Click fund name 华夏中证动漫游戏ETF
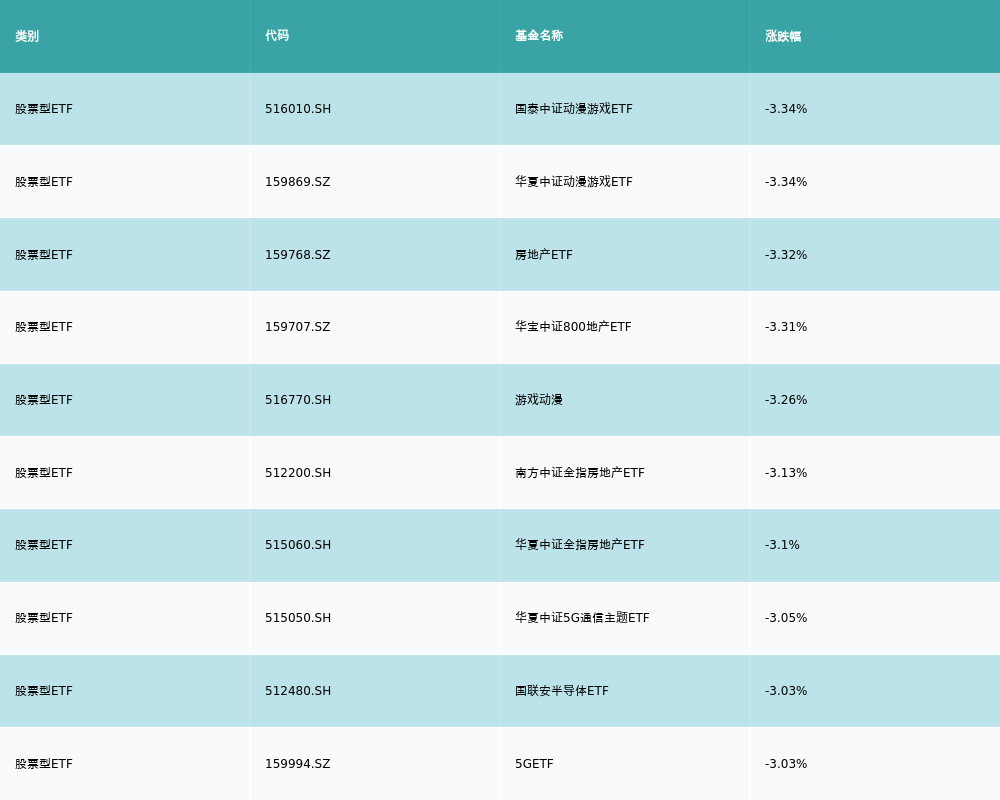This screenshot has width=1000, height=800. pyautogui.click(x=574, y=182)
